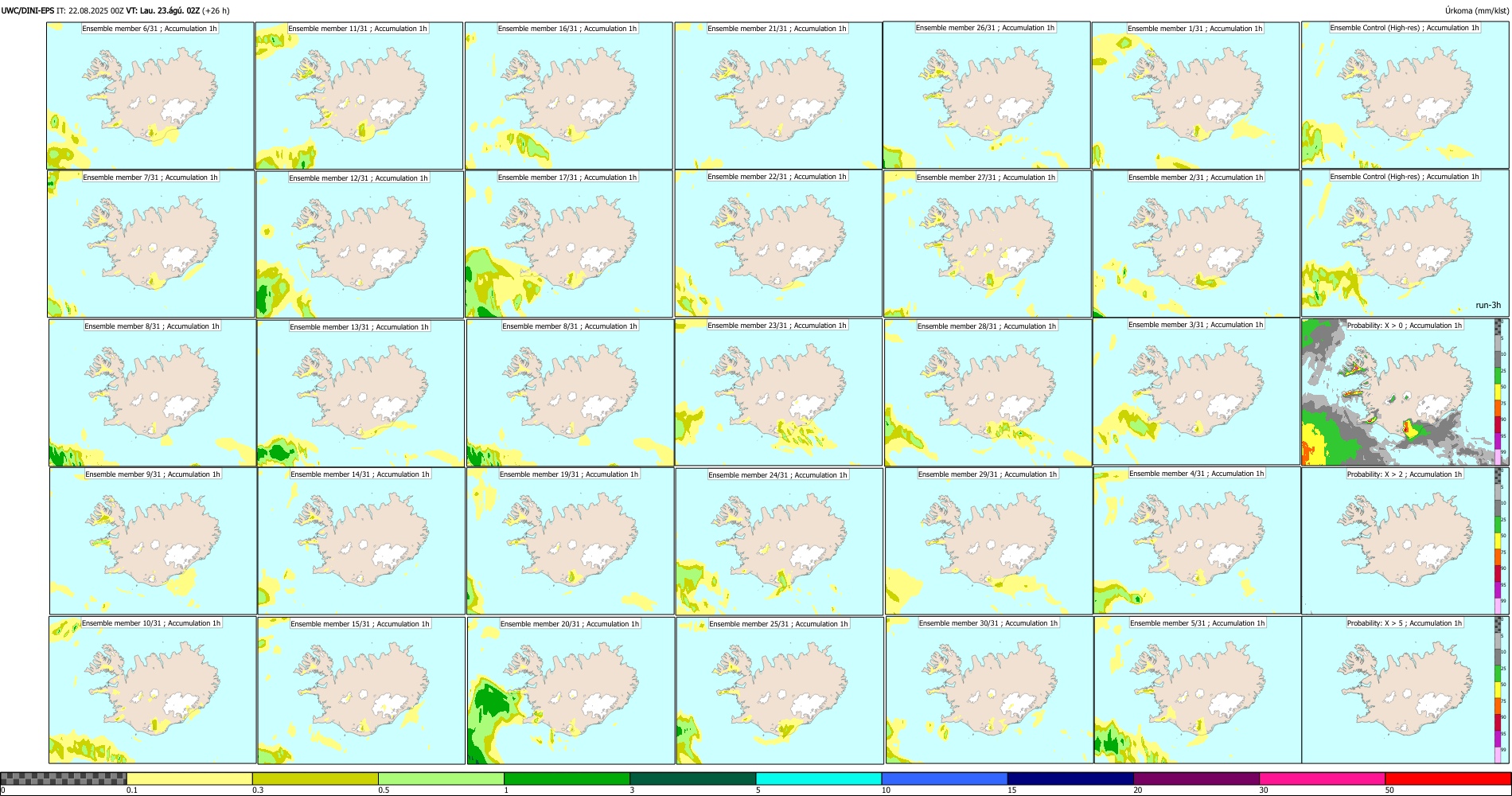Select the Ensemble Control panel marked run-3h
This screenshot has width=1512, height=796.
[1405, 244]
